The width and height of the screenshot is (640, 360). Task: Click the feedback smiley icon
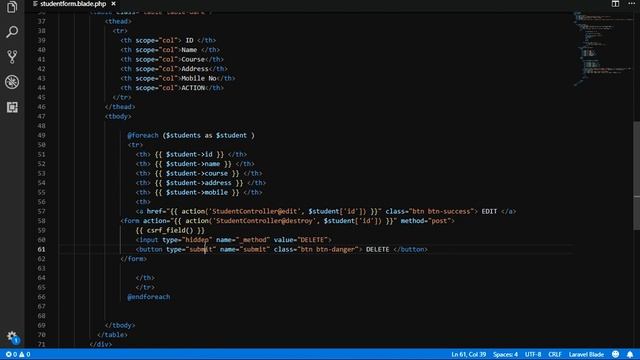(616, 354)
